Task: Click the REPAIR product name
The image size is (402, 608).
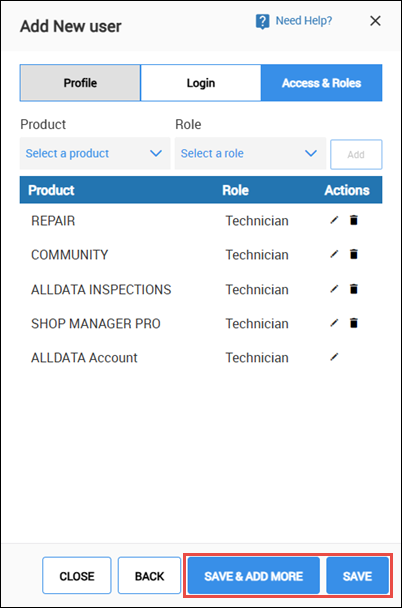Action: point(53,221)
